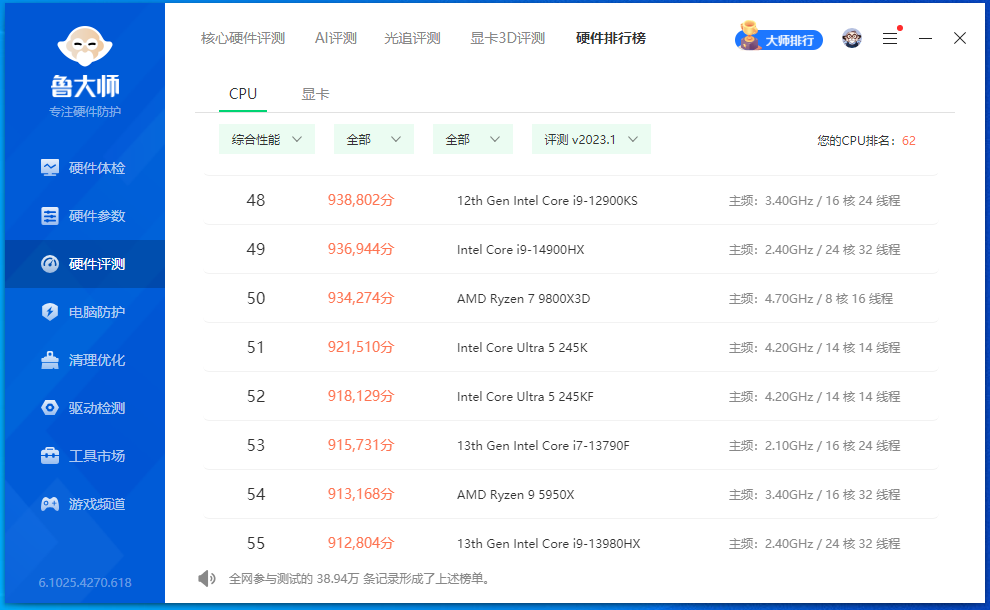Open 工具市场 toolbox icon in sidebar

click(x=50, y=455)
